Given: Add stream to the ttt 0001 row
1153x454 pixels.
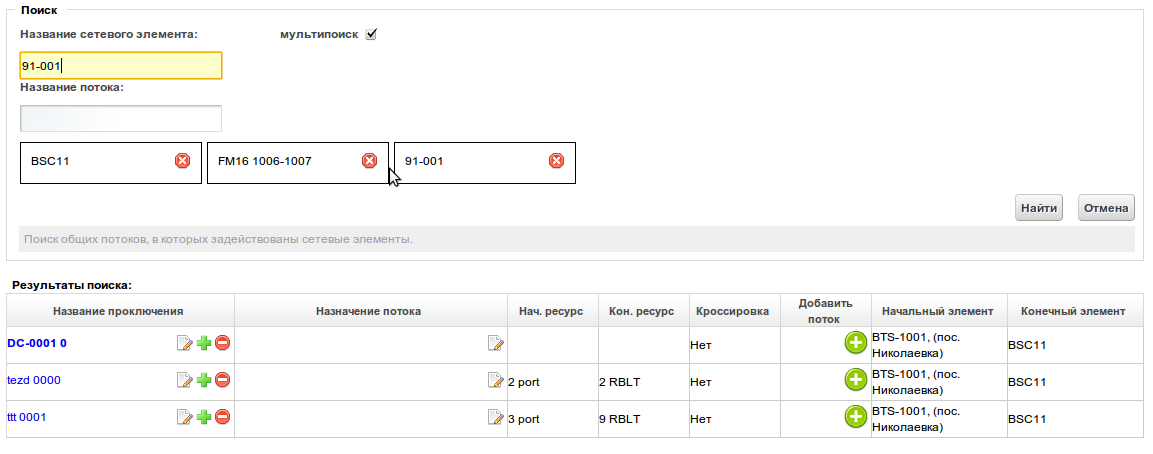Looking at the screenshot, I should (x=855, y=417).
